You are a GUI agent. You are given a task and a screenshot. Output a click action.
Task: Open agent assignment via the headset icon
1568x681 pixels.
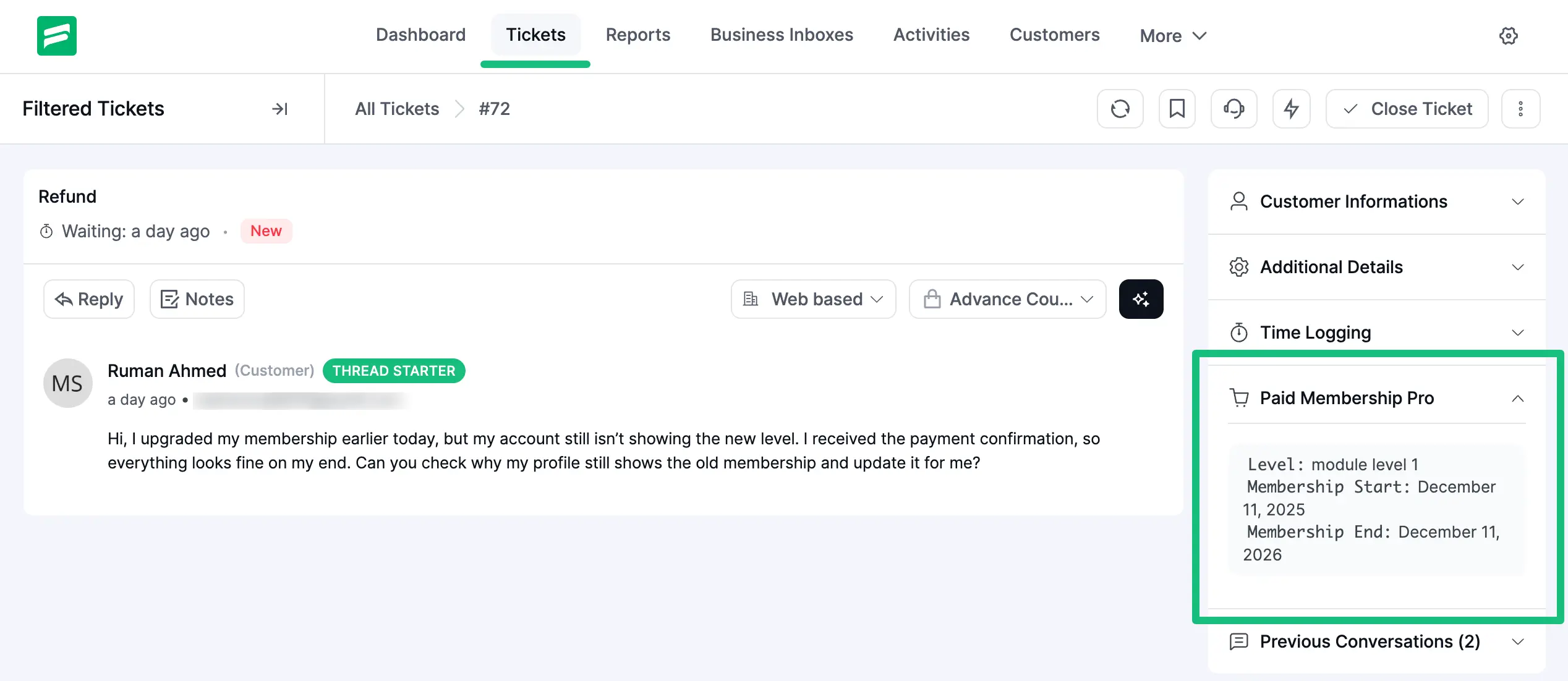[x=1234, y=108]
